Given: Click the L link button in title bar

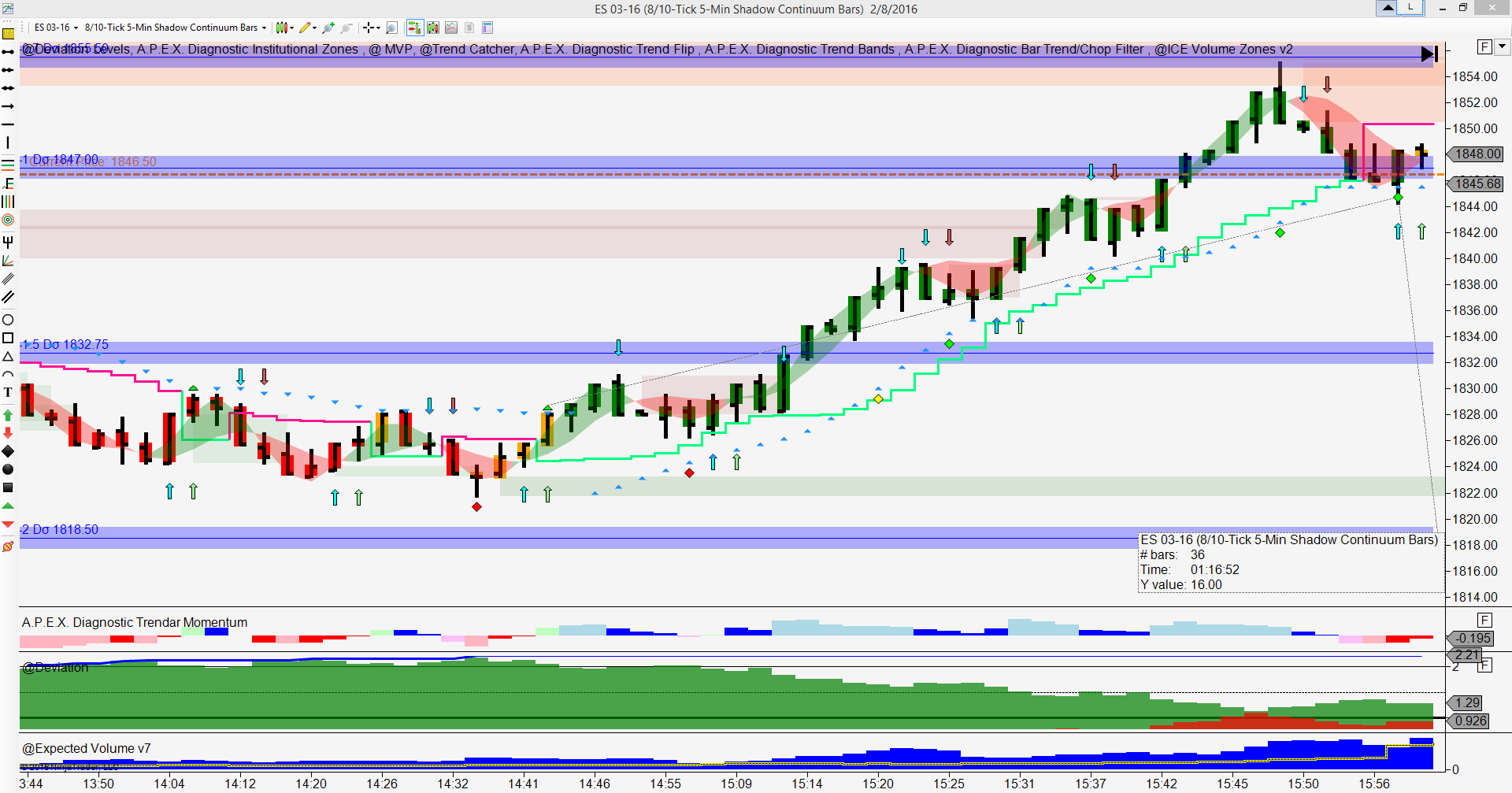Looking at the screenshot, I should click(x=1410, y=8).
